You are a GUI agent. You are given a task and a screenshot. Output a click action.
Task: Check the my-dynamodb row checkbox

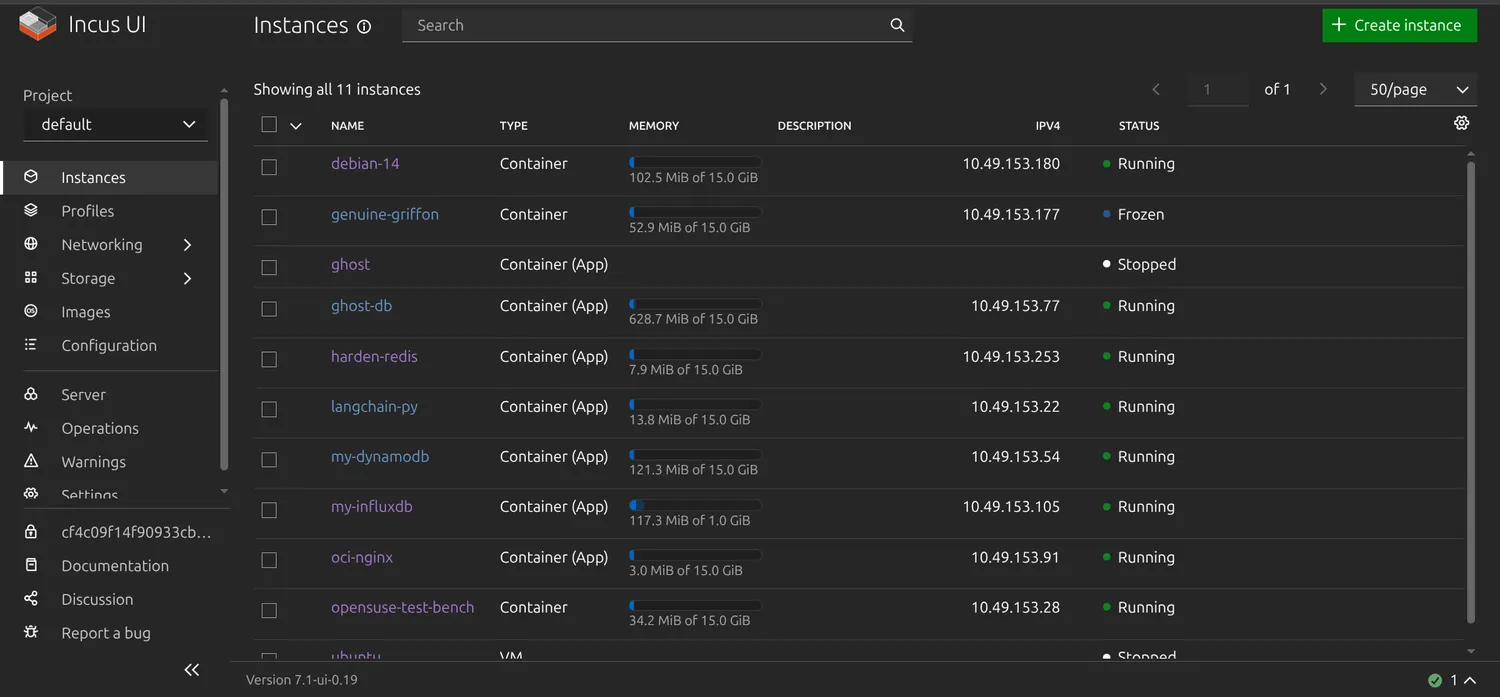[x=269, y=459]
